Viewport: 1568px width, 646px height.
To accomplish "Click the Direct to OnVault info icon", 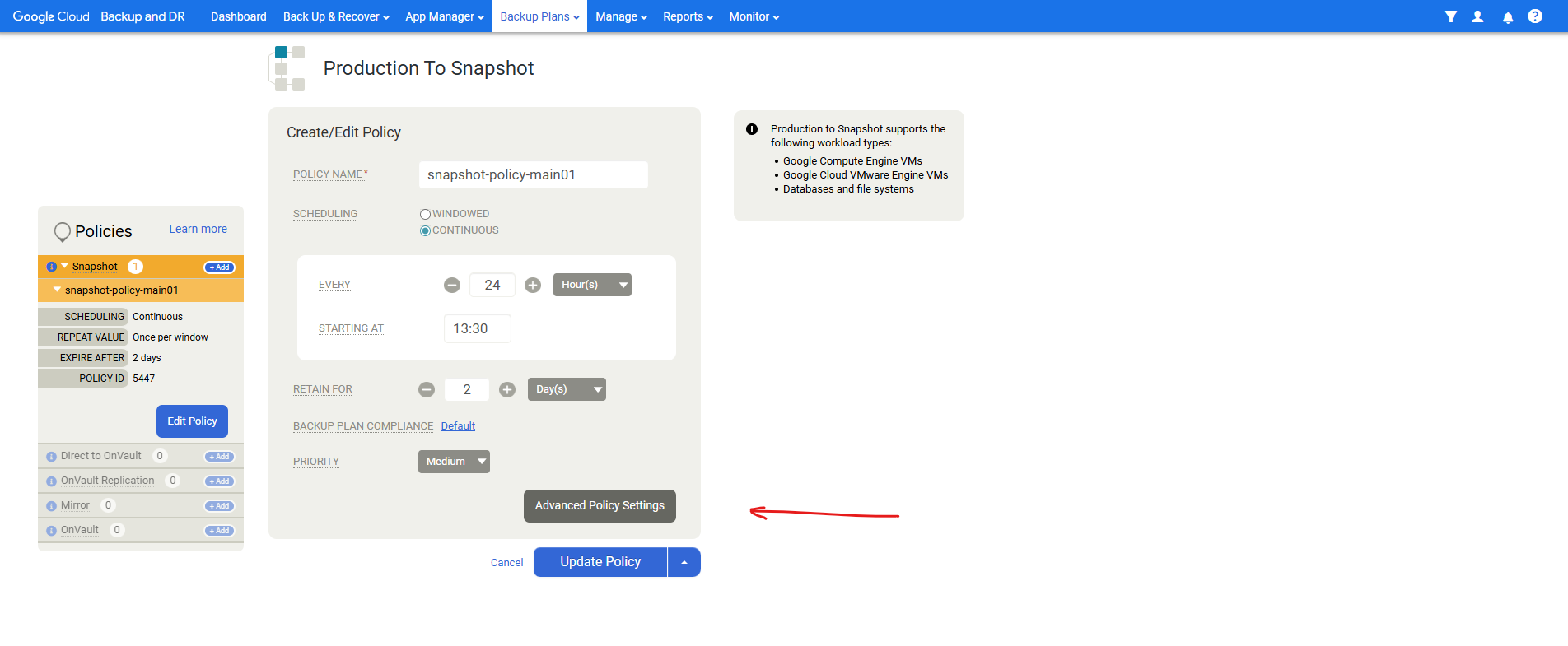I will pos(51,457).
